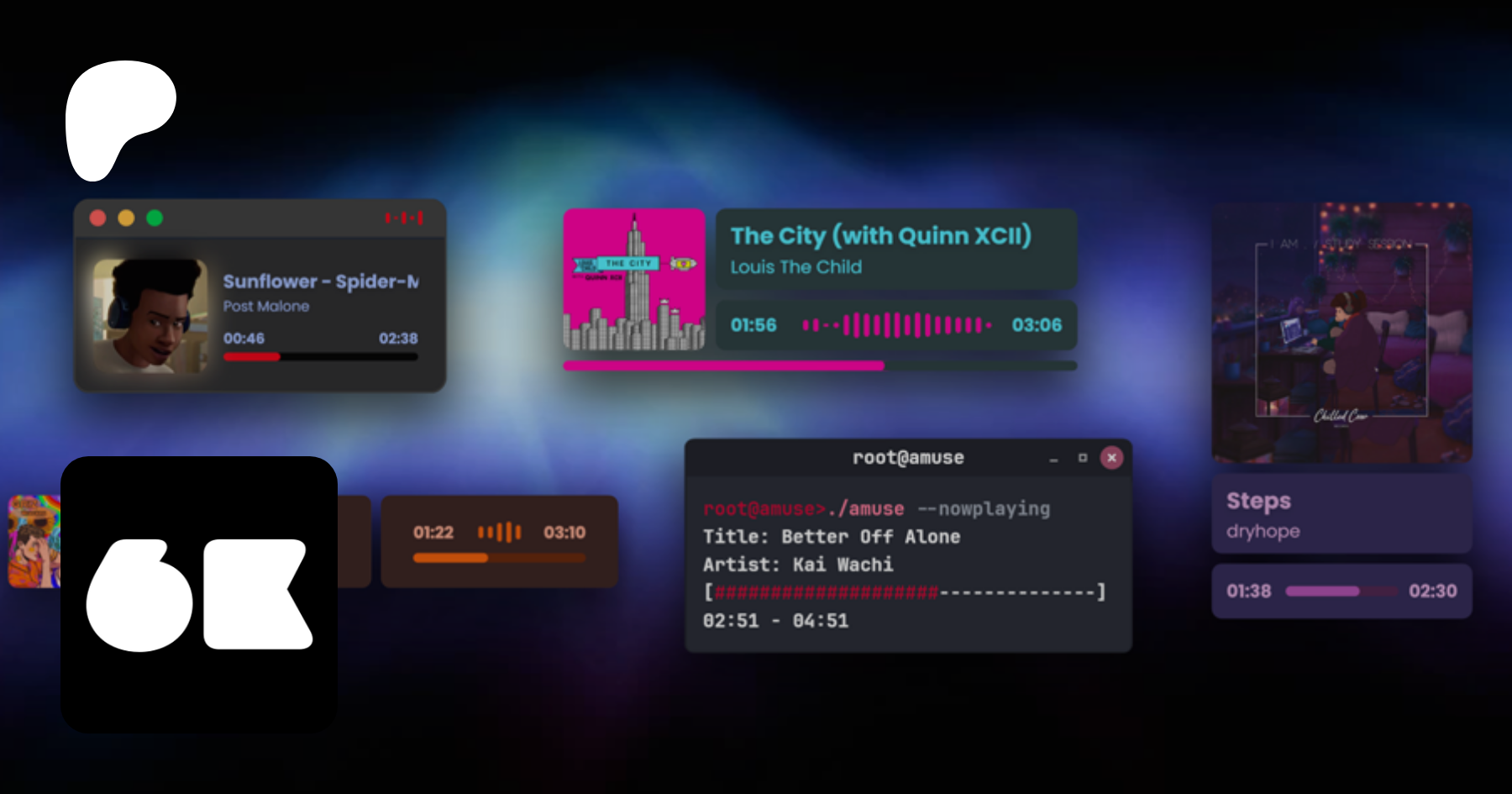Click the hash-mark progress bar in terminal
The image size is (1512, 794).
[x=904, y=592]
